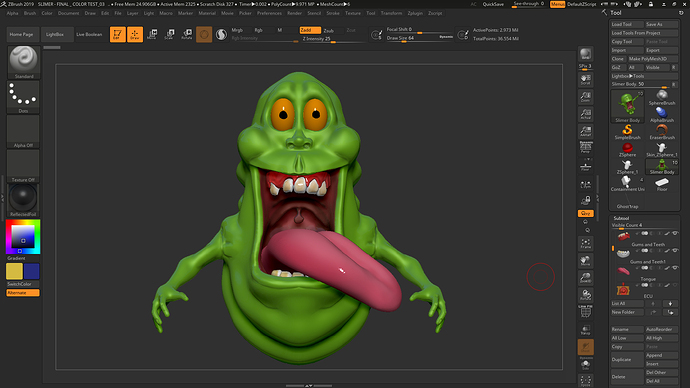Image resolution: width=690 pixels, height=388 pixels.
Task: Select the ECU subtool thumbnail
Action: click(623, 289)
